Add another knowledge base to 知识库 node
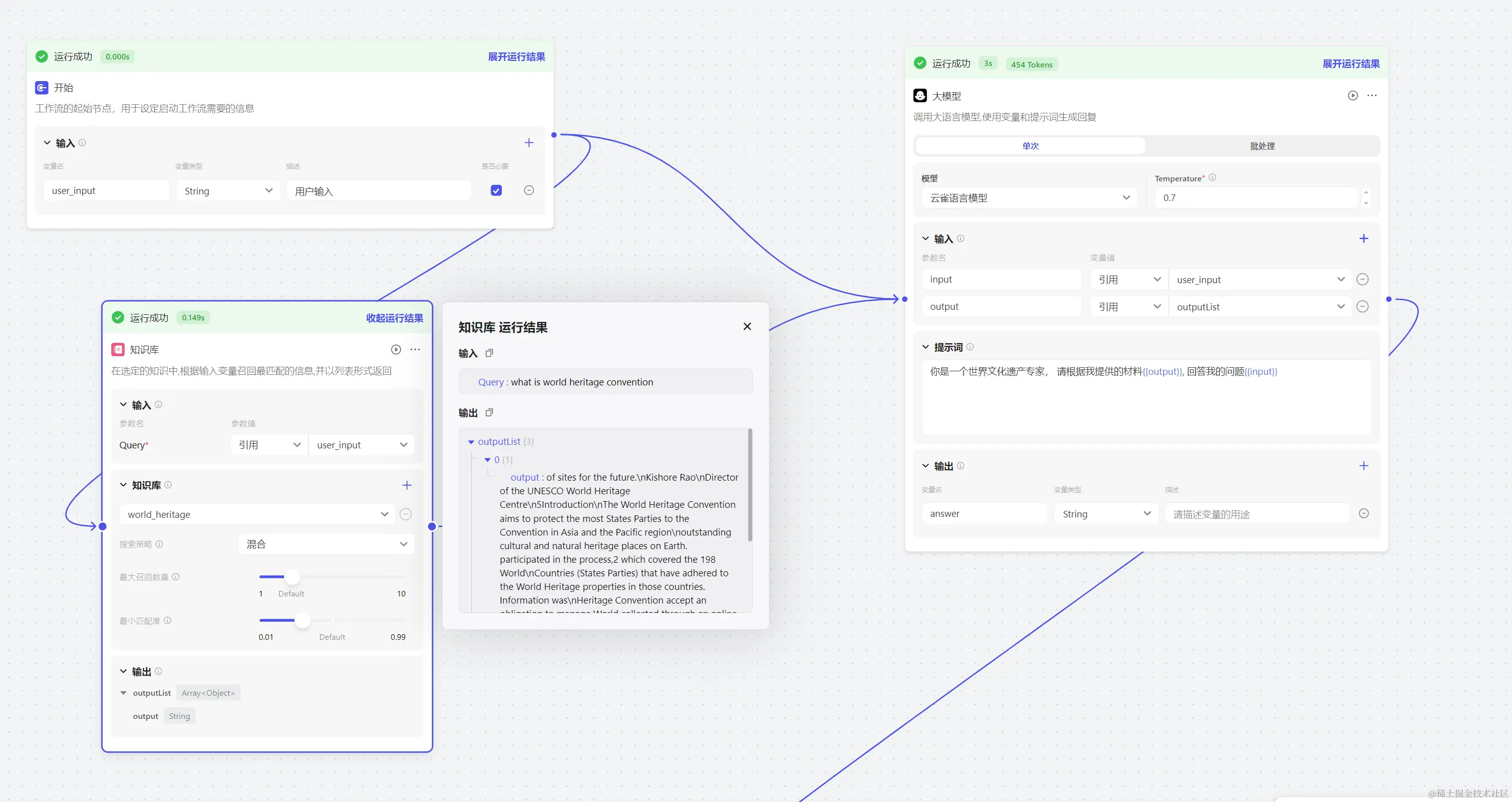Image resolution: width=1512 pixels, height=802 pixels. 407,485
